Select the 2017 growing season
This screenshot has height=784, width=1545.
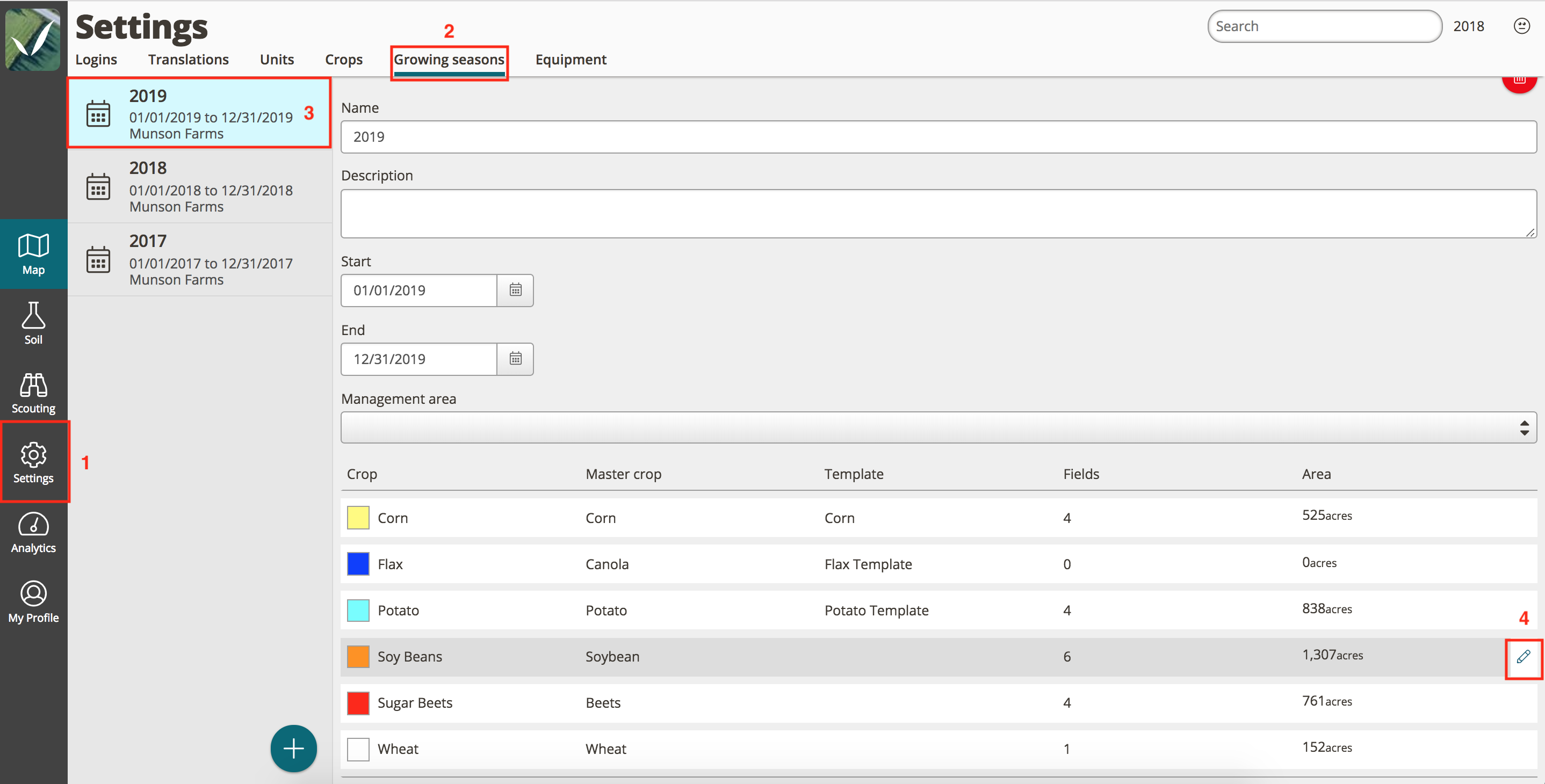(x=200, y=259)
